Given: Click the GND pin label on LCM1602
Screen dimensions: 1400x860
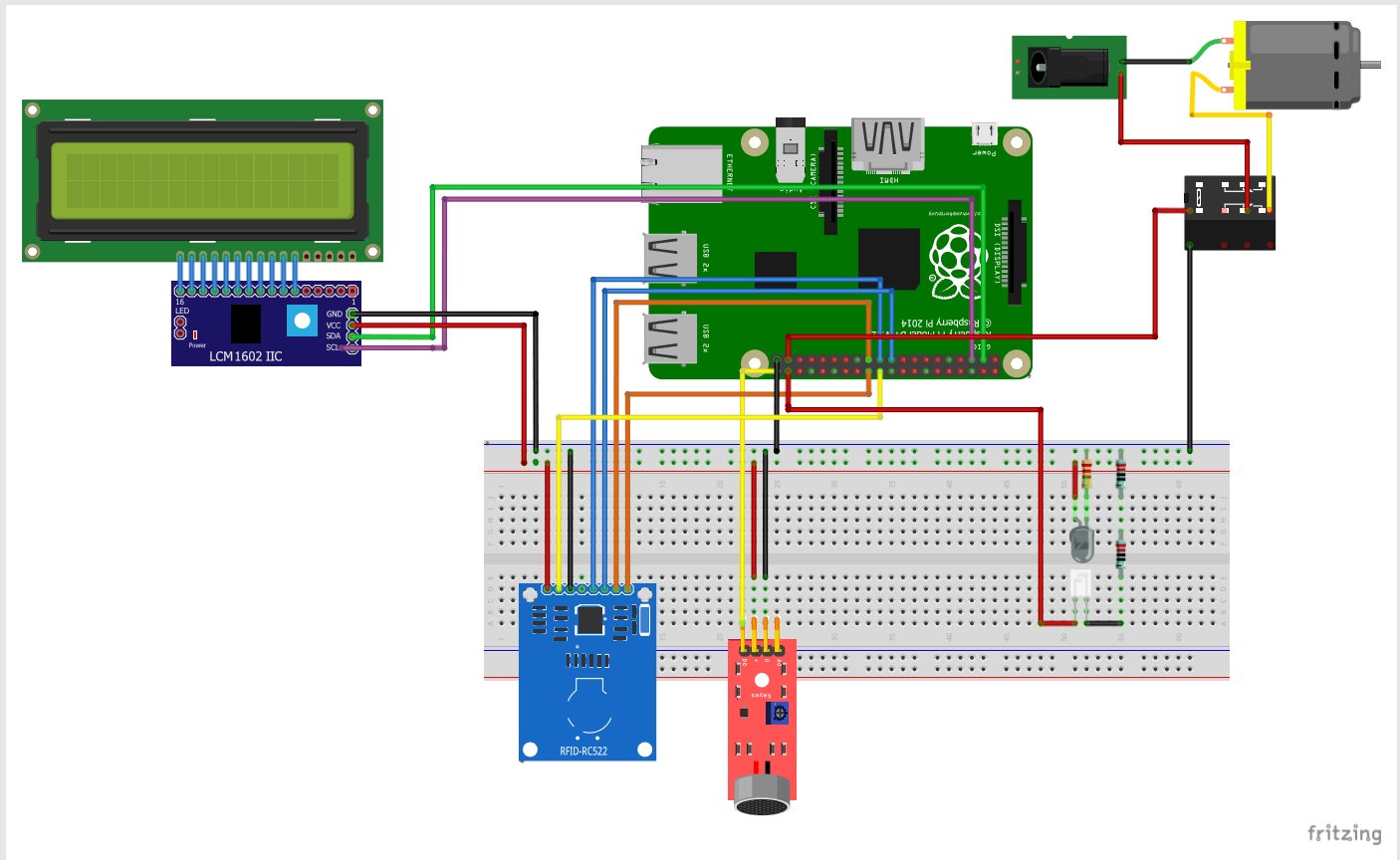Looking at the screenshot, I should tap(334, 314).
